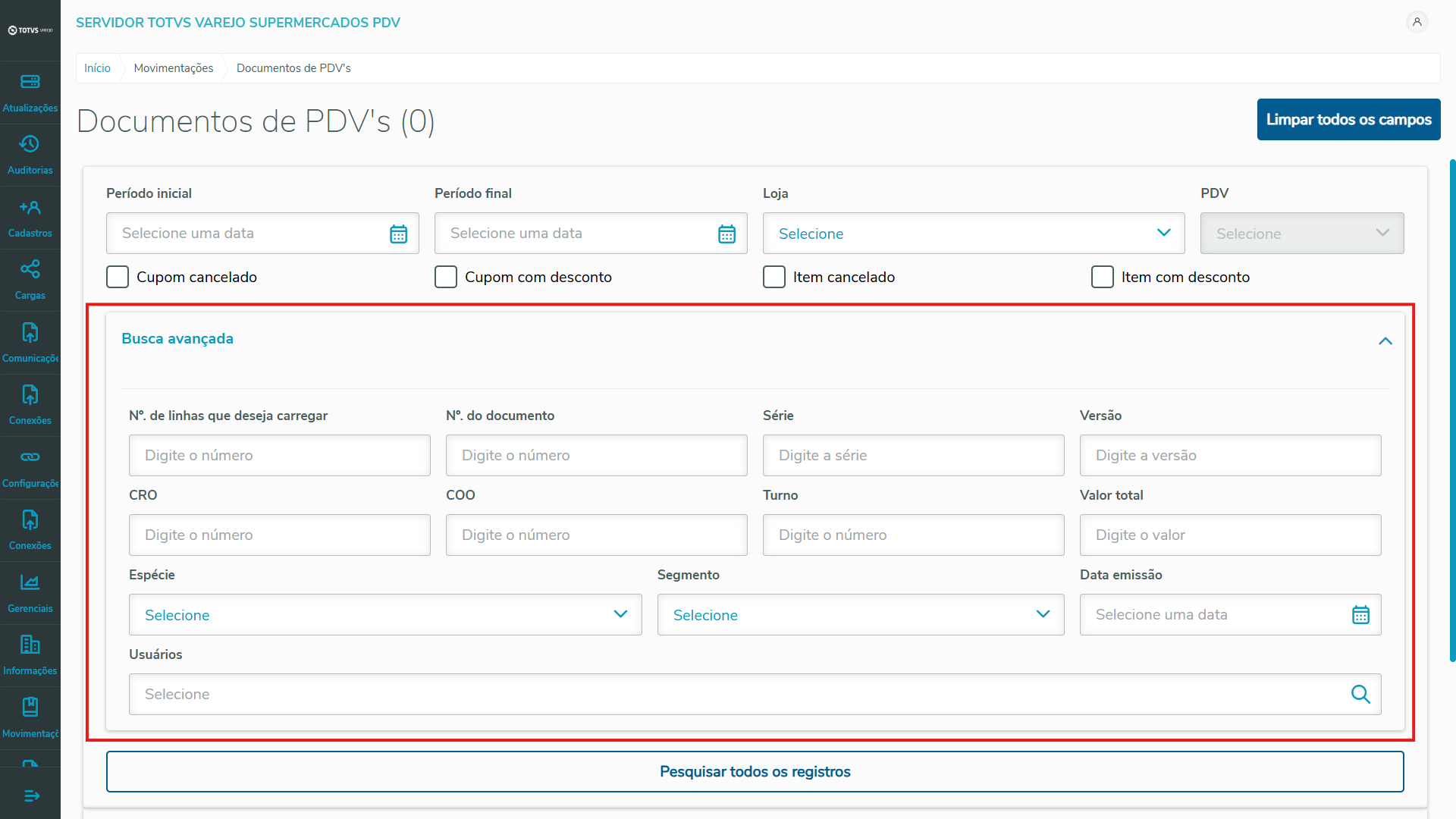This screenshot has width=1456, height=819.
Task: Click Pesquisar todos os registros button
Action: 755,771
